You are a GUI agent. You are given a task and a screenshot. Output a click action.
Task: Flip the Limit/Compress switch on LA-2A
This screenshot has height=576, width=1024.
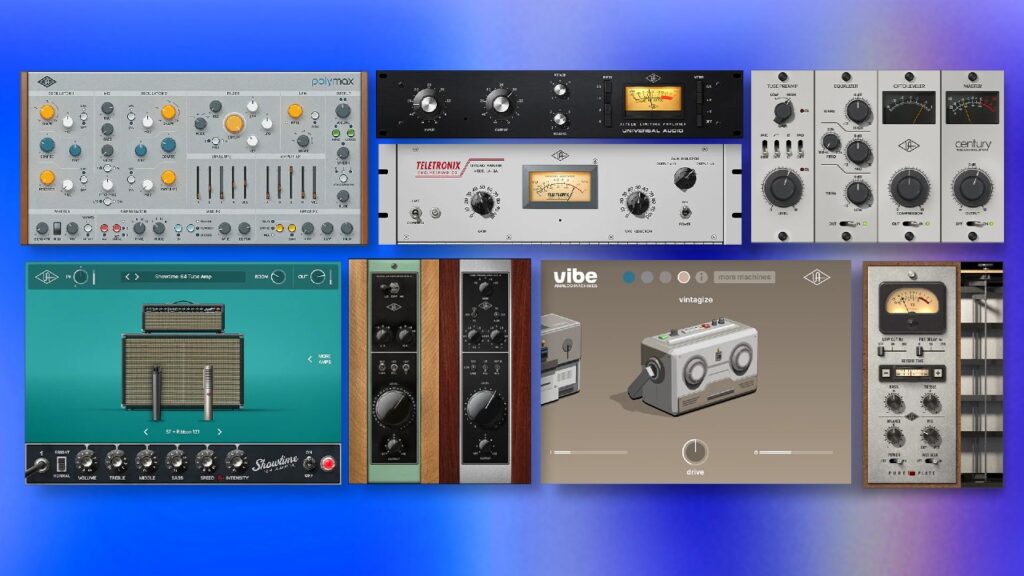click(x=415, y=213)
